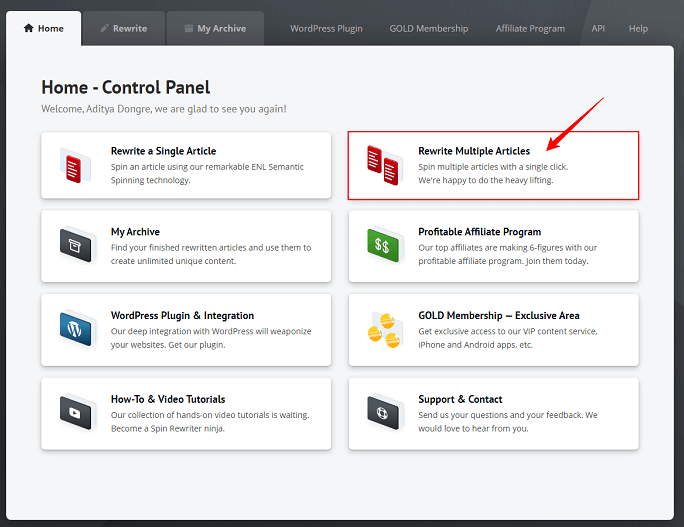Click text 'Our collection of hands-on video tutorials is waiting.'
The height and width of the screenshot is (527, 684).
pos(210,415)
